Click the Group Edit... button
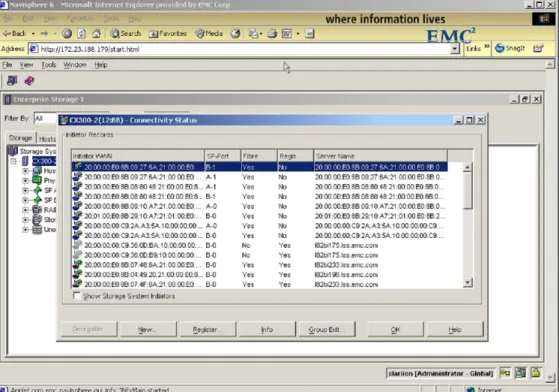559x392 pixels. [x=327, y=329]
